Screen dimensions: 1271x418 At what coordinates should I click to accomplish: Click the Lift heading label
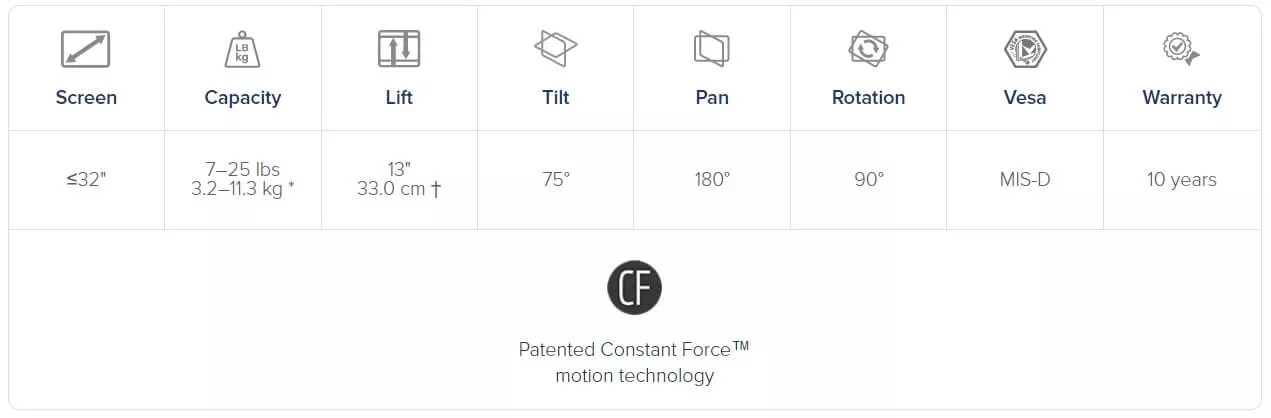click(x=399, y=98)
